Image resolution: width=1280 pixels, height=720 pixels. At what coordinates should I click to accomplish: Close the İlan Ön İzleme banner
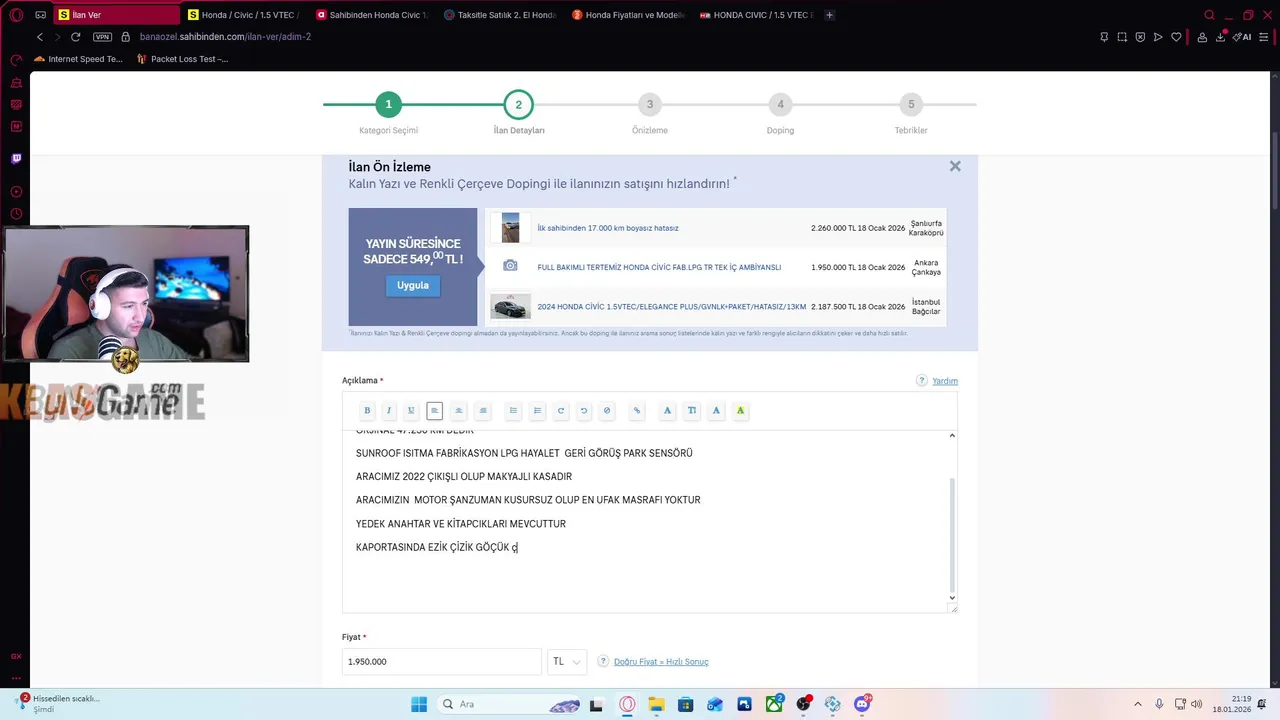click(955, 167)
